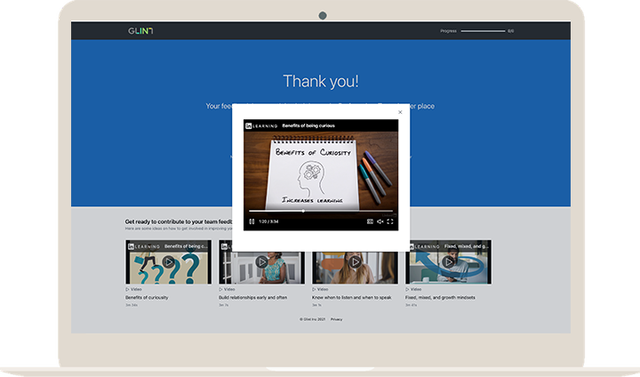Open Build relationships early and often title
This screenshot has height=377, width=640.
253,297
